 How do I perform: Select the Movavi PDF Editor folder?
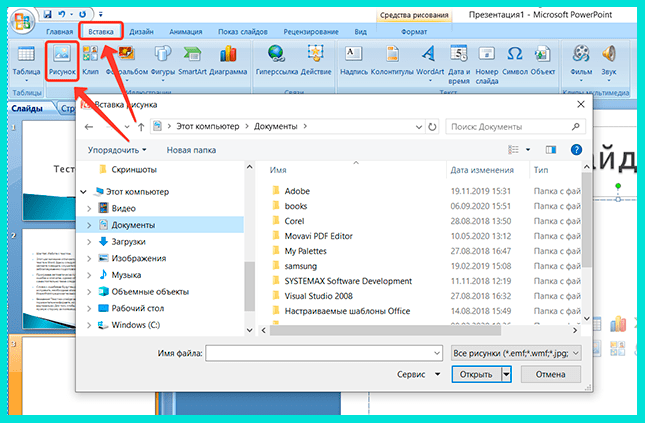click(318, 236)
